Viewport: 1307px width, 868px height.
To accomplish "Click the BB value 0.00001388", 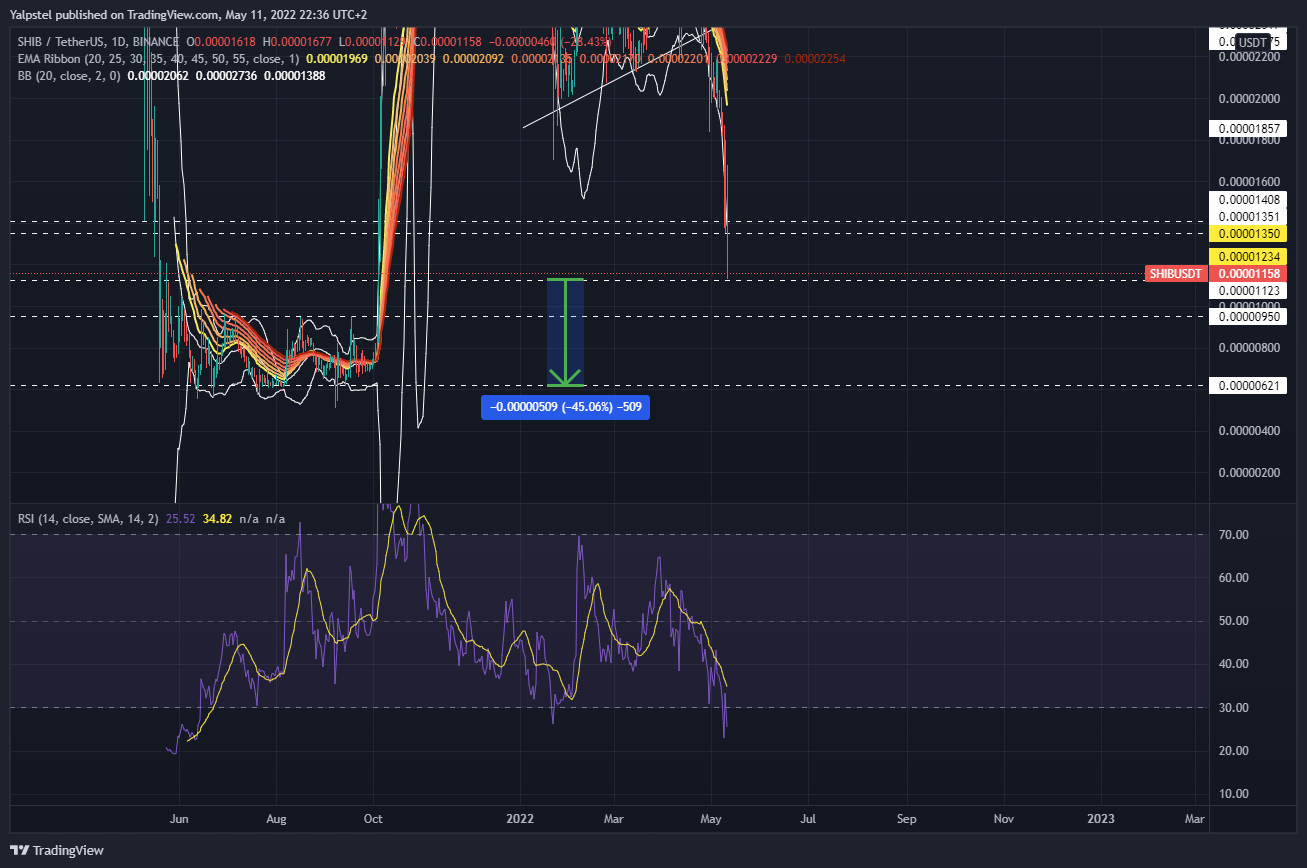I will click(x=297, y=76).
